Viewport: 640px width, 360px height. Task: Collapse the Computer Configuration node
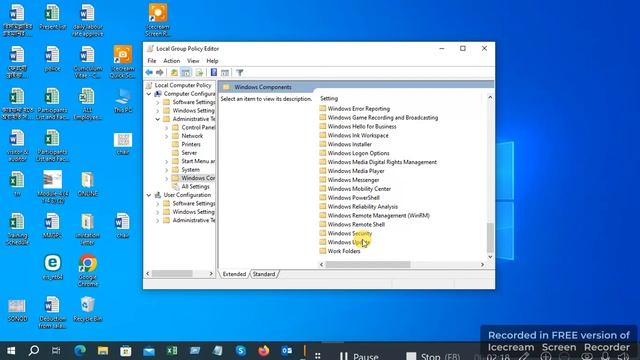coord(149,94)
